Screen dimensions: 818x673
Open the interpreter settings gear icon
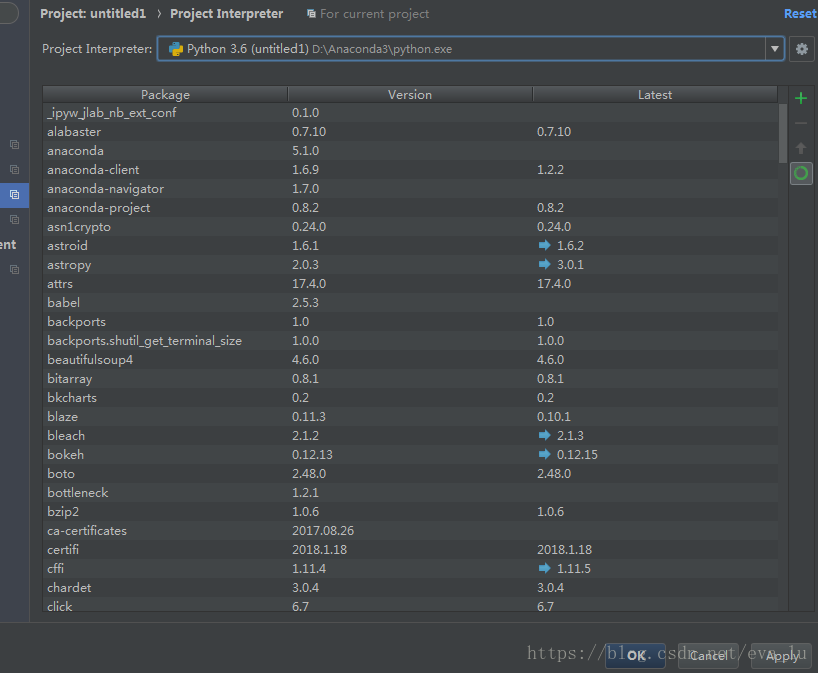point(802,49)
